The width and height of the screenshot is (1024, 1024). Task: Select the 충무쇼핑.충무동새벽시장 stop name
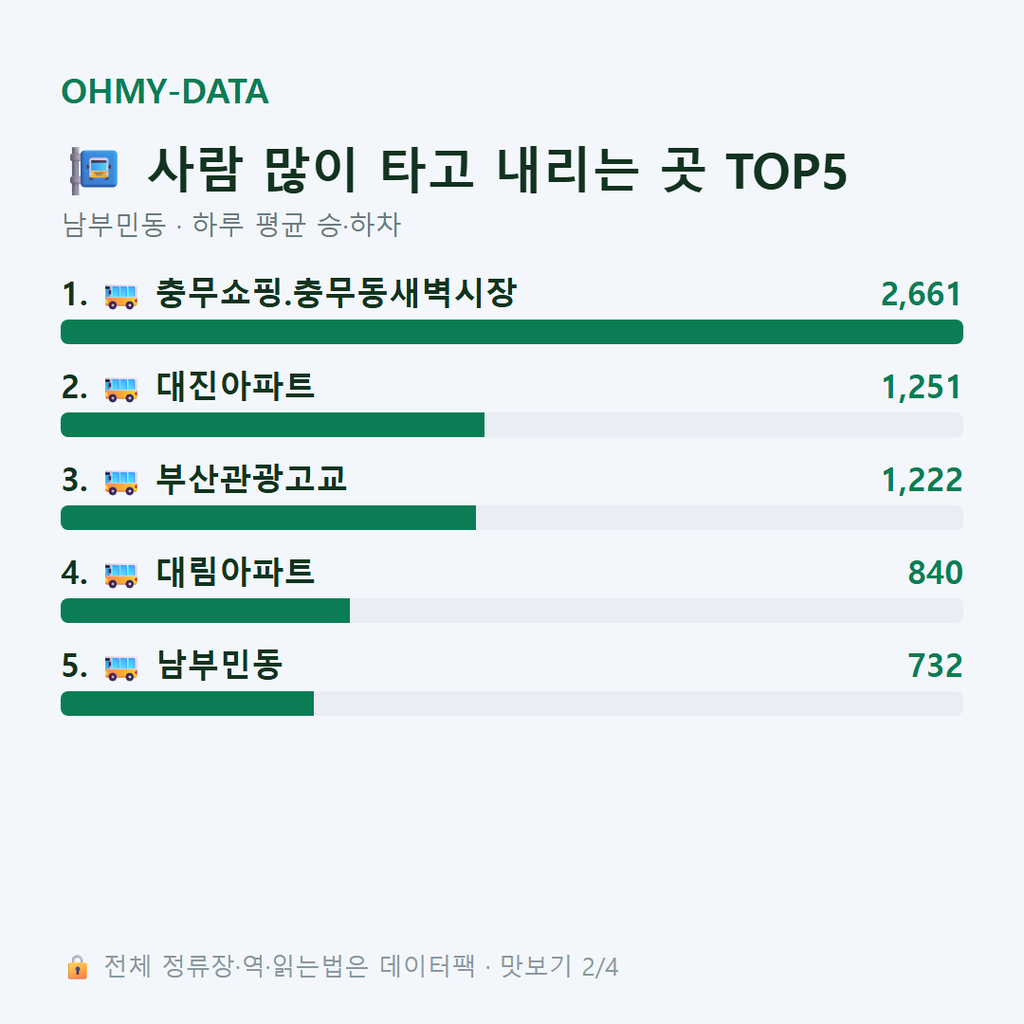(336, 293)
